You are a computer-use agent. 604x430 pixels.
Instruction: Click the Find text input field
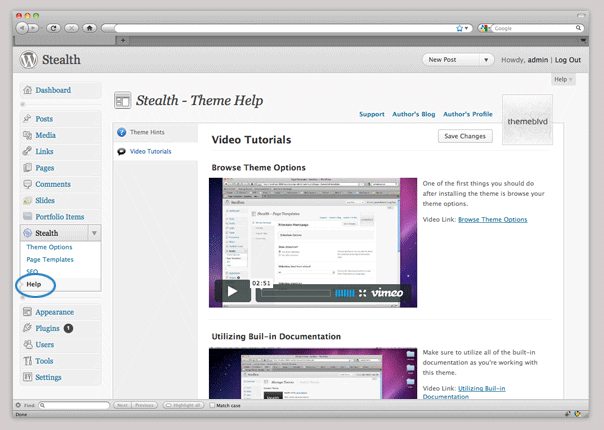point(75,405)
